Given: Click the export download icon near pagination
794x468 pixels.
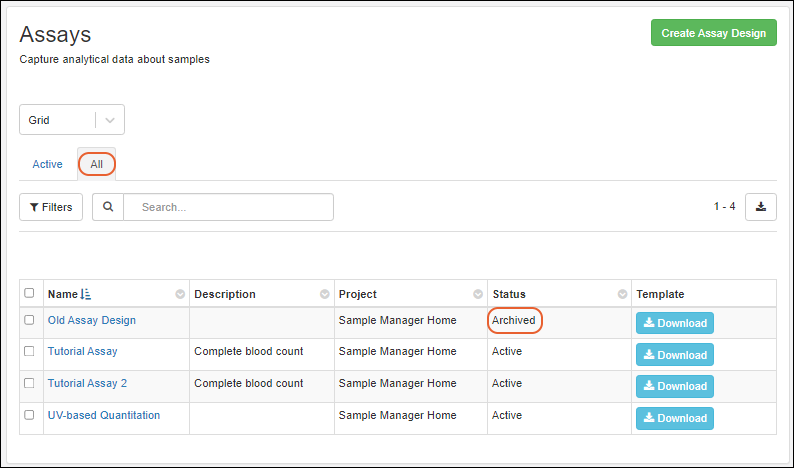Looking at the screenshot, I should [x=760, y=207].
